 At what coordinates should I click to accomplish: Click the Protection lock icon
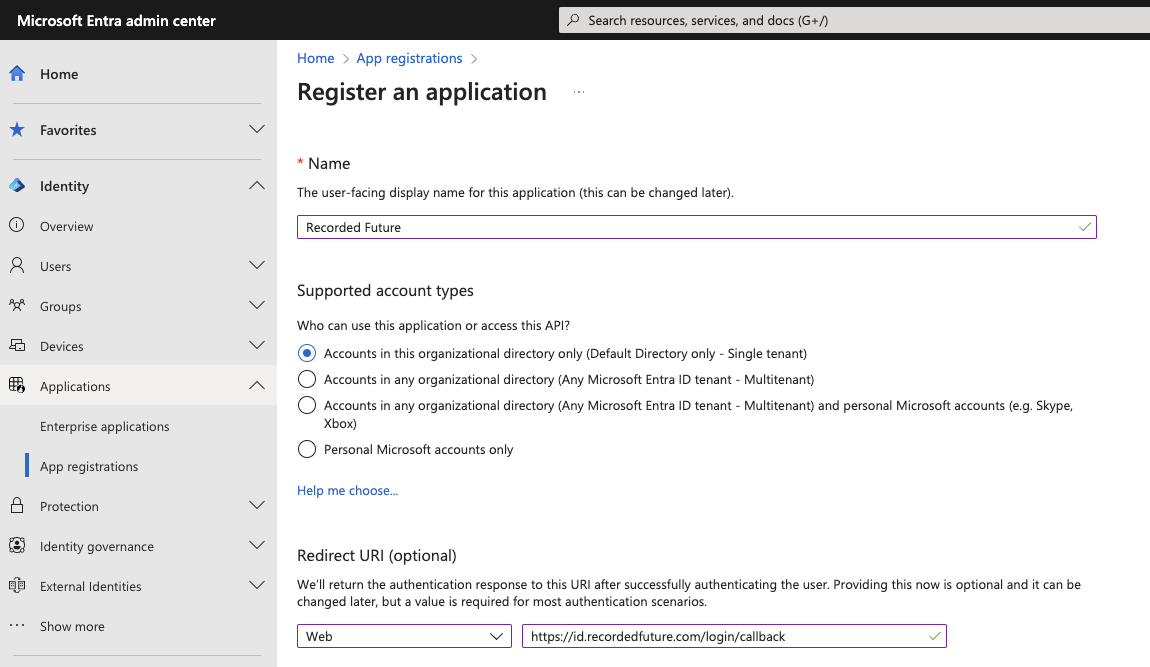(17, 506)
